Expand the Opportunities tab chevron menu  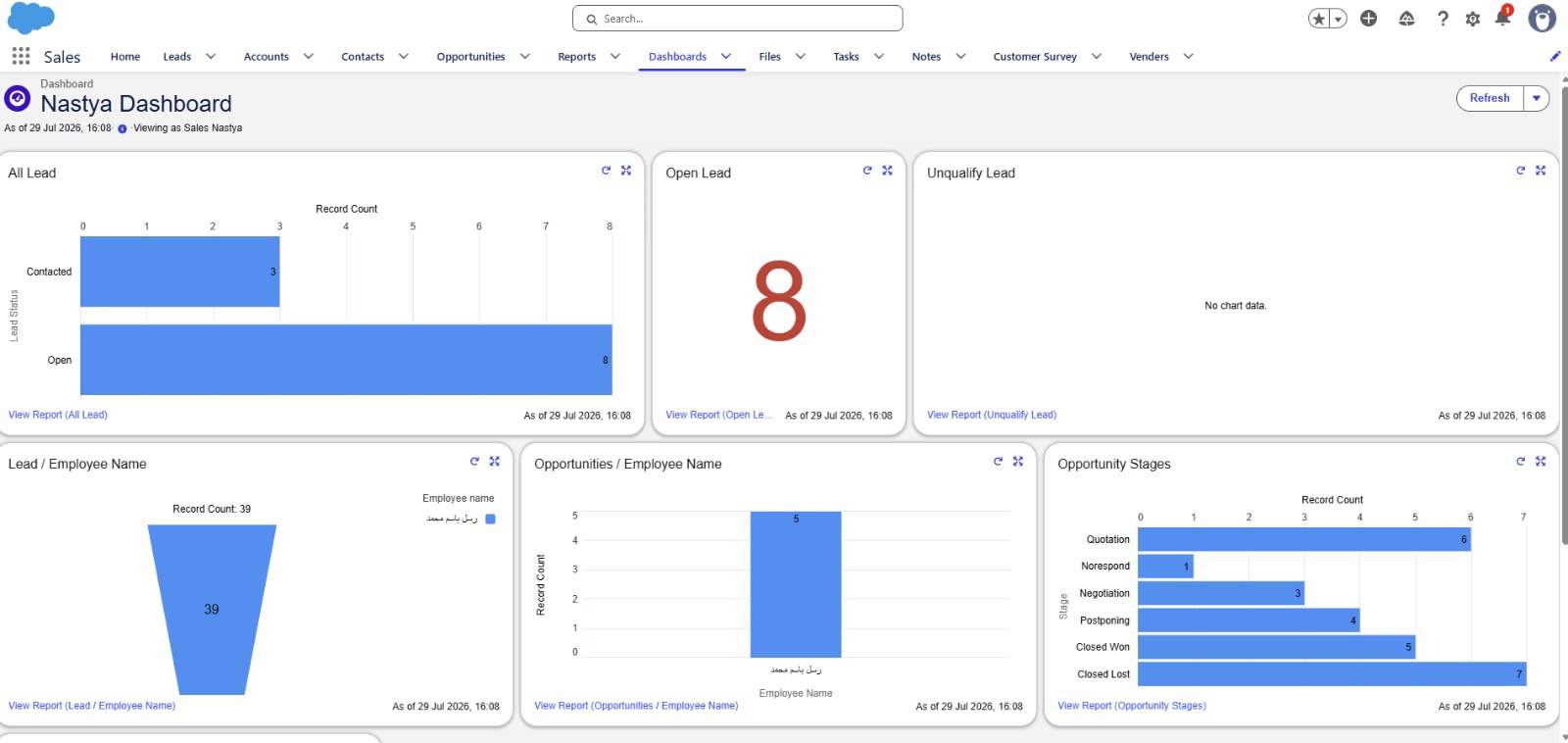click(525, 57)
